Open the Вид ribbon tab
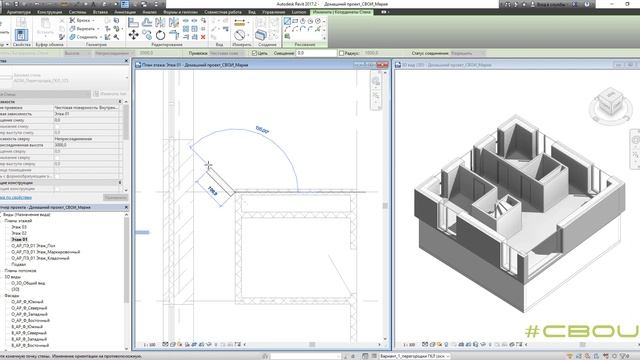This screenshot has width=640, height=360. click(252, 12)
